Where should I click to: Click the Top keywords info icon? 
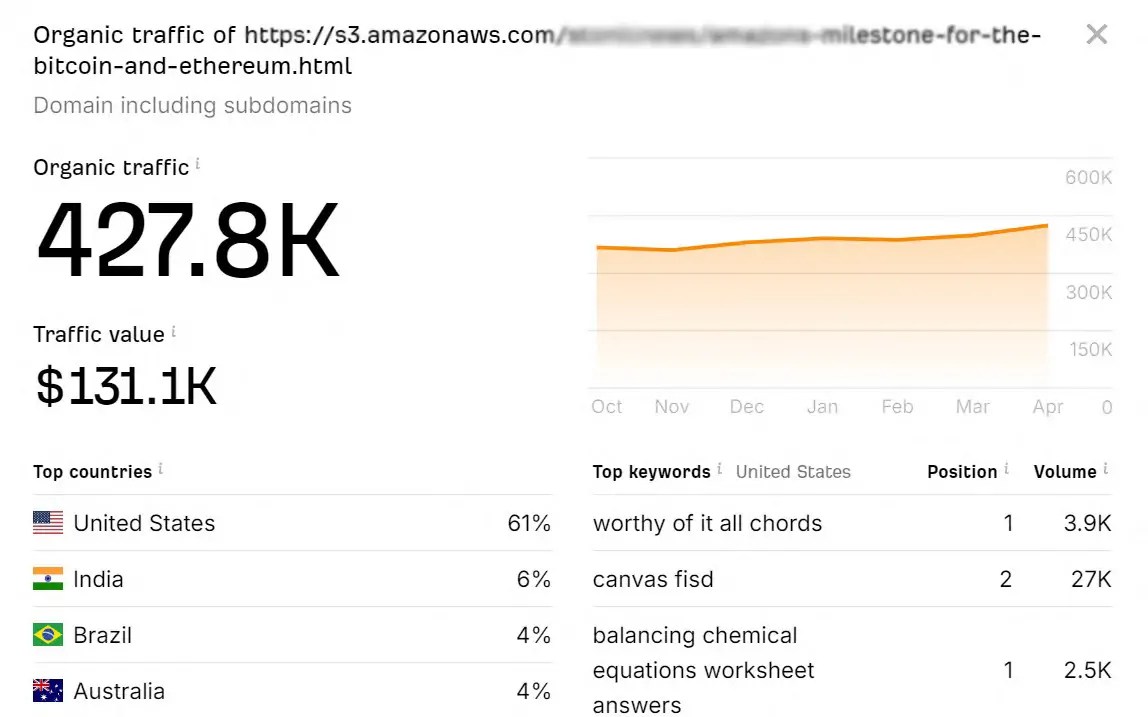point(718,466)
